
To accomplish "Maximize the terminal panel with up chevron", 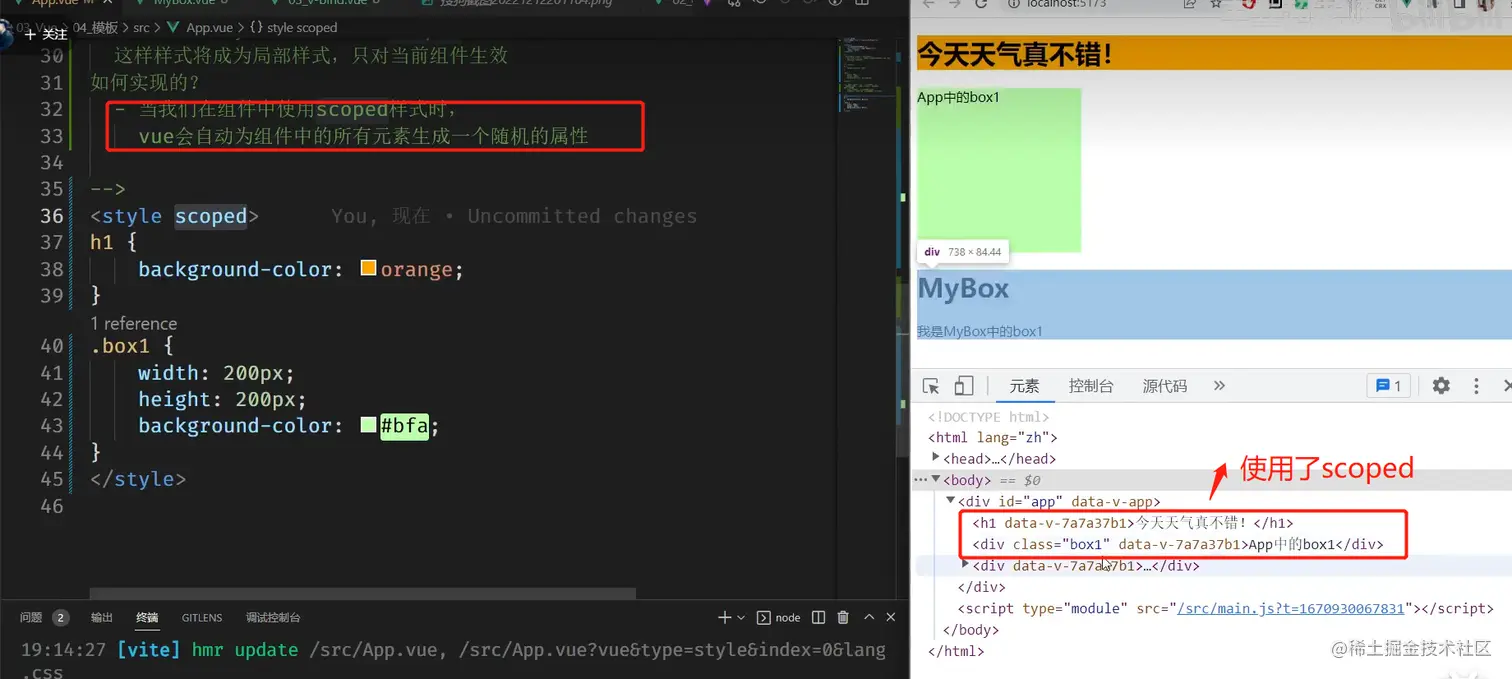I will pos(869,617).
